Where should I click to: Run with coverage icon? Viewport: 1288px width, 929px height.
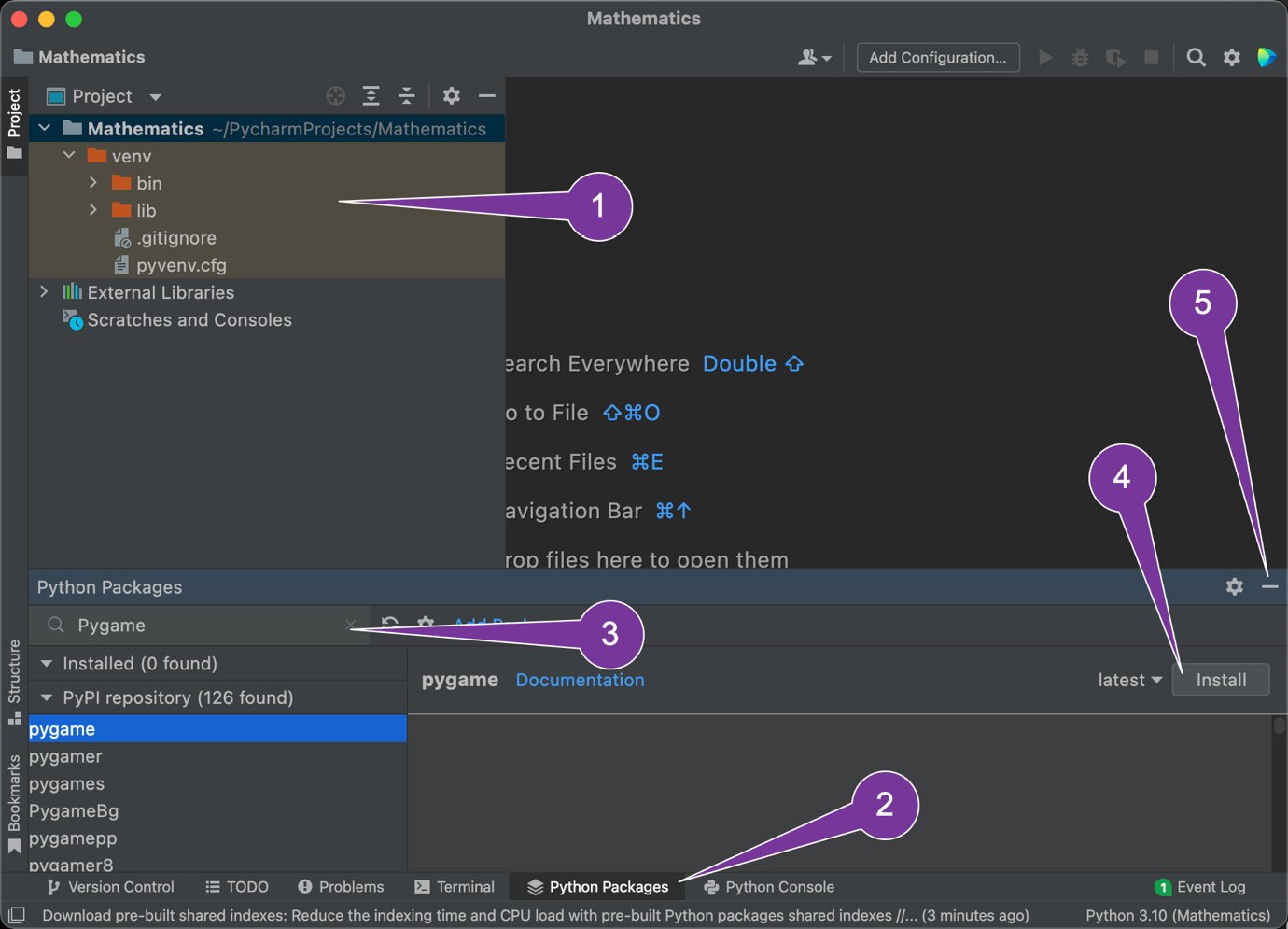pyautogui.click(x=1115, y=57)
